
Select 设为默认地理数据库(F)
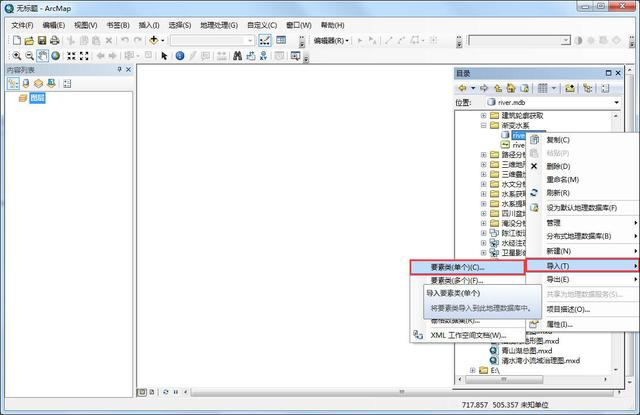[x=582, y=208]
